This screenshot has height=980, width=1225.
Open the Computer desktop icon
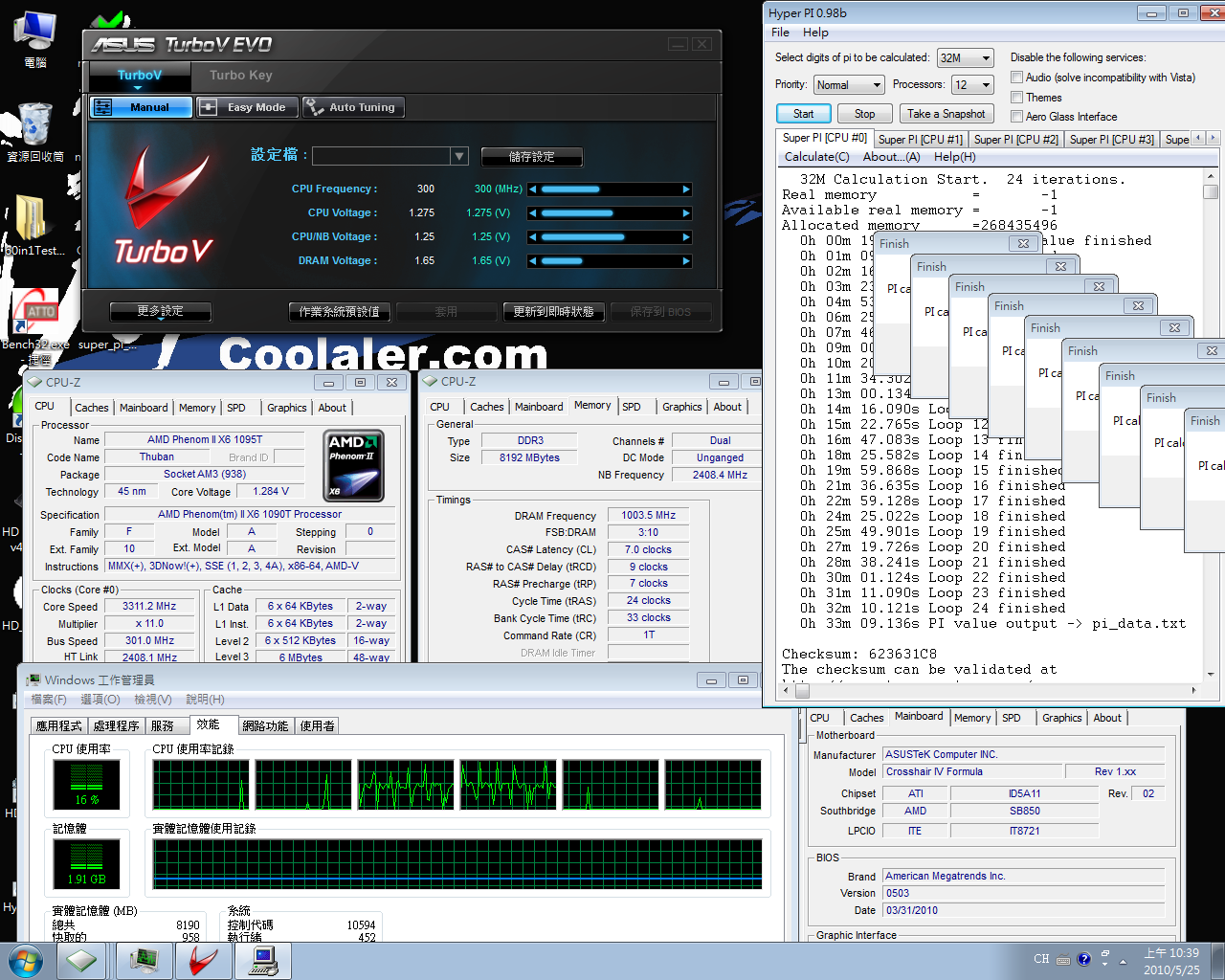click(34, 35)
